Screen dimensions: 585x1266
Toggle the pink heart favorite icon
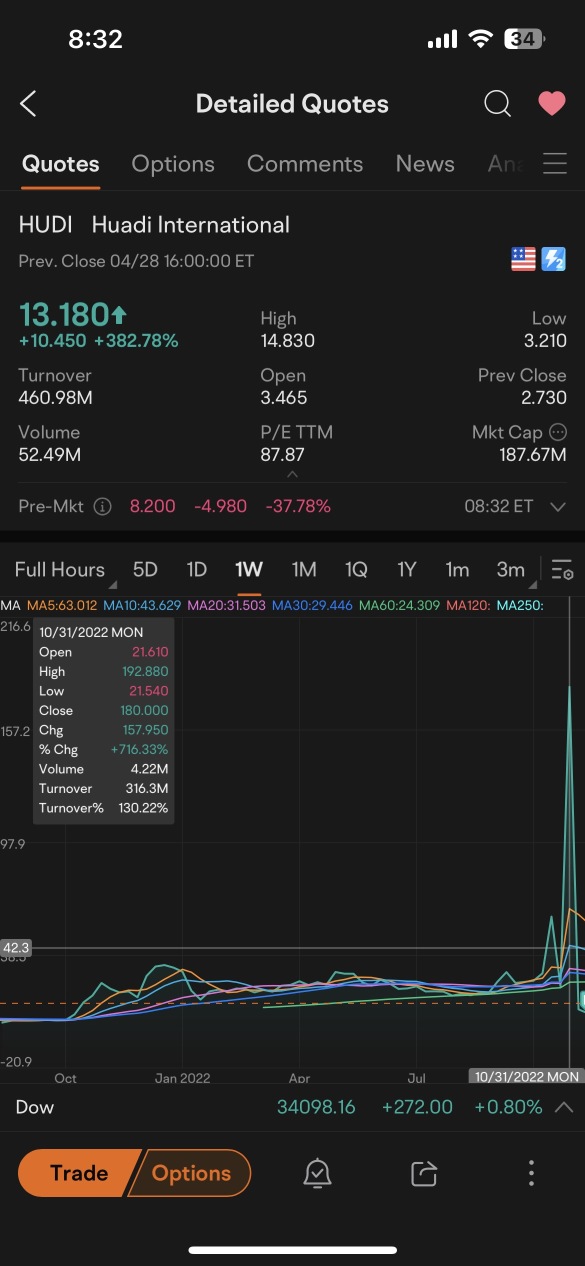(552, 104)
